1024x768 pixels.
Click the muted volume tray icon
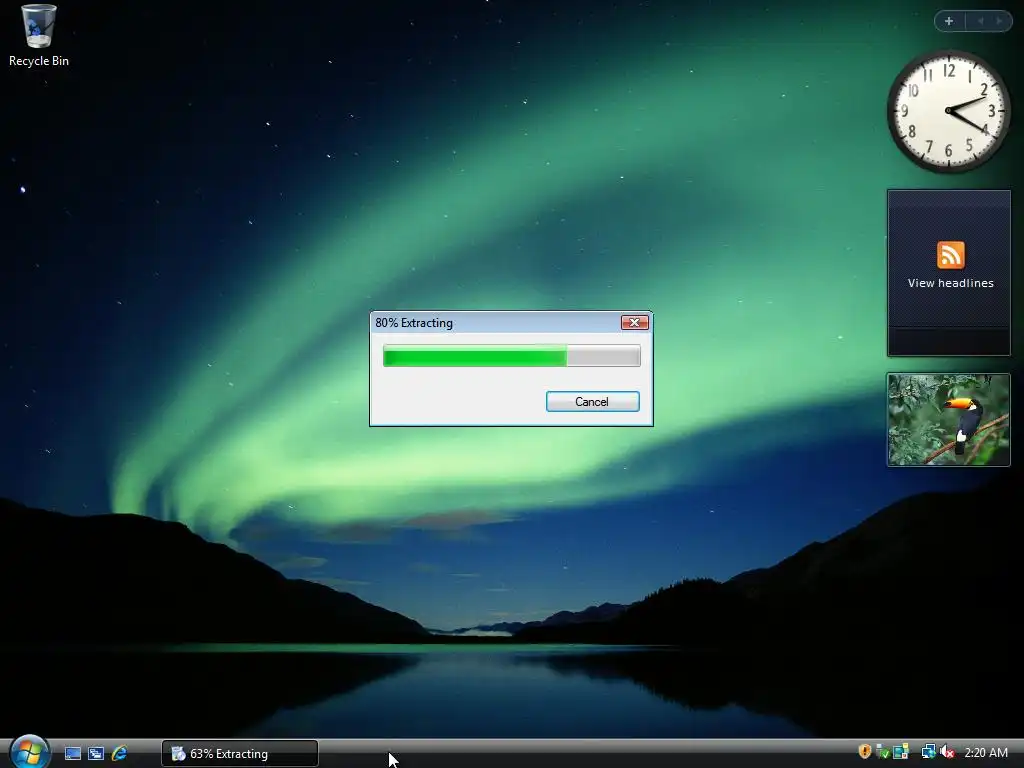(x=947, y=752)
